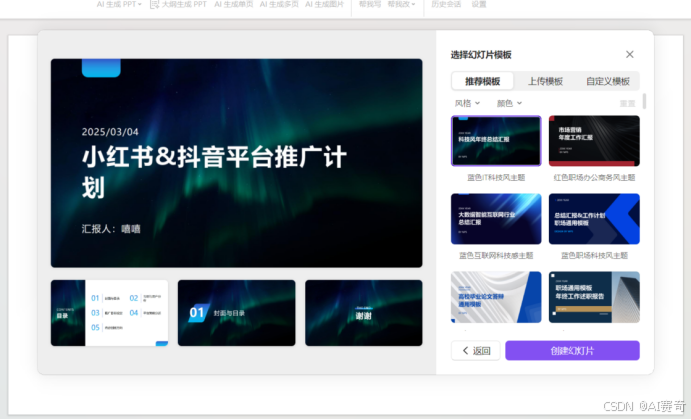
Task: Open 历史会话 in toolbar
Action: 446,4
